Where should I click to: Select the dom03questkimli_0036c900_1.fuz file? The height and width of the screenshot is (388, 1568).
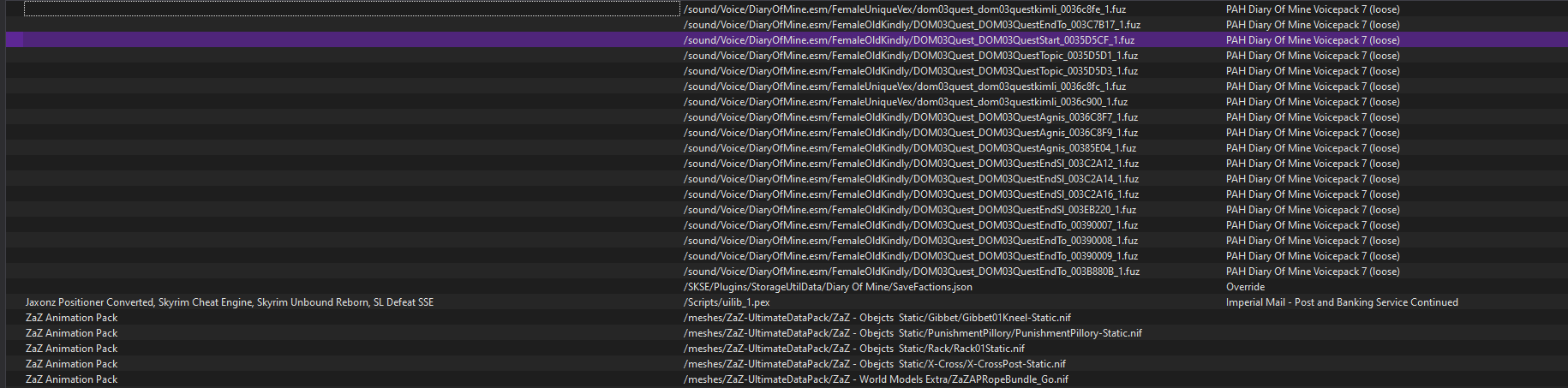[905, 102]
